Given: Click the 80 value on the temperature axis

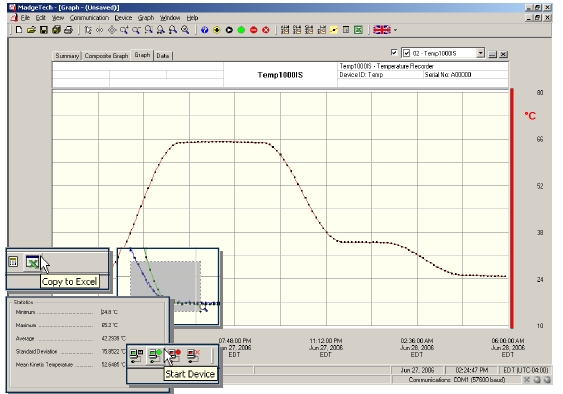Looking at the screenshot, I should click(540, 93).
